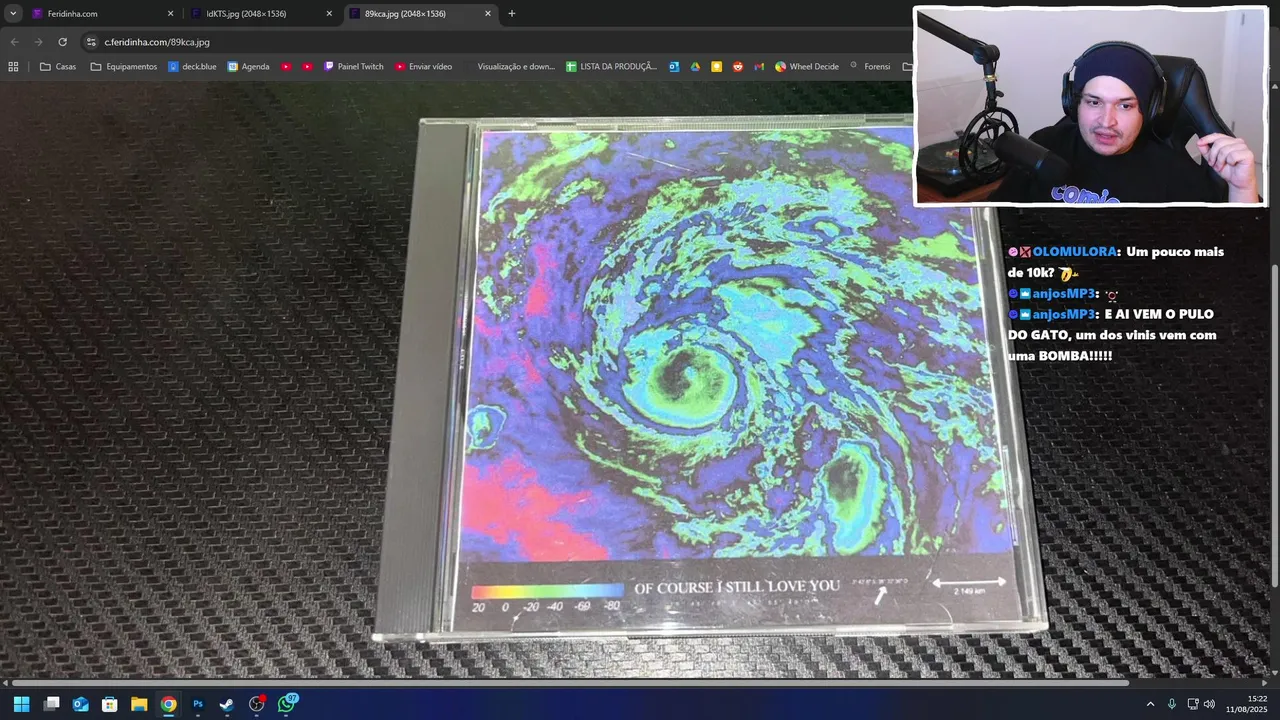The width and height of the screenshot is (1280, 720).
Task: Open Steam from the taskbar
Action: 227,704
